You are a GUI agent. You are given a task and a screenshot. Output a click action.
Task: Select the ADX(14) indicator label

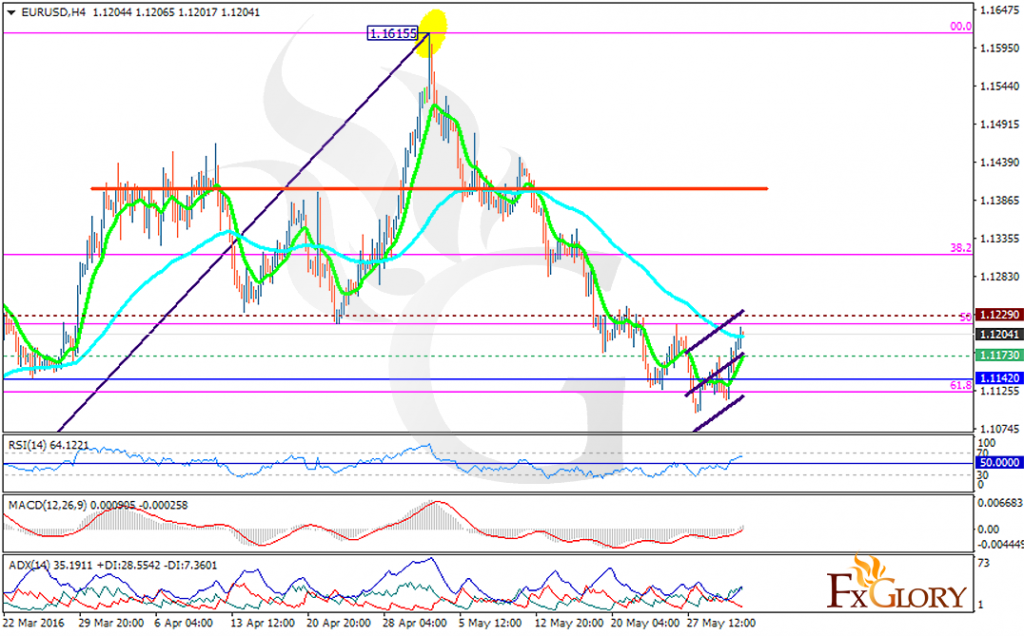click(x=113, y=565)
